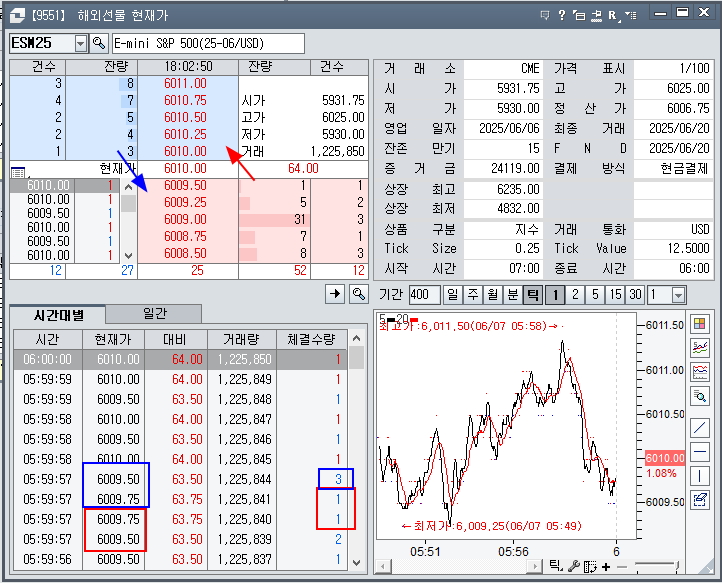Click the 6009.50 bid price in order book
The image size is (722, 583).
pyautogui.click(x=185, y=186)
